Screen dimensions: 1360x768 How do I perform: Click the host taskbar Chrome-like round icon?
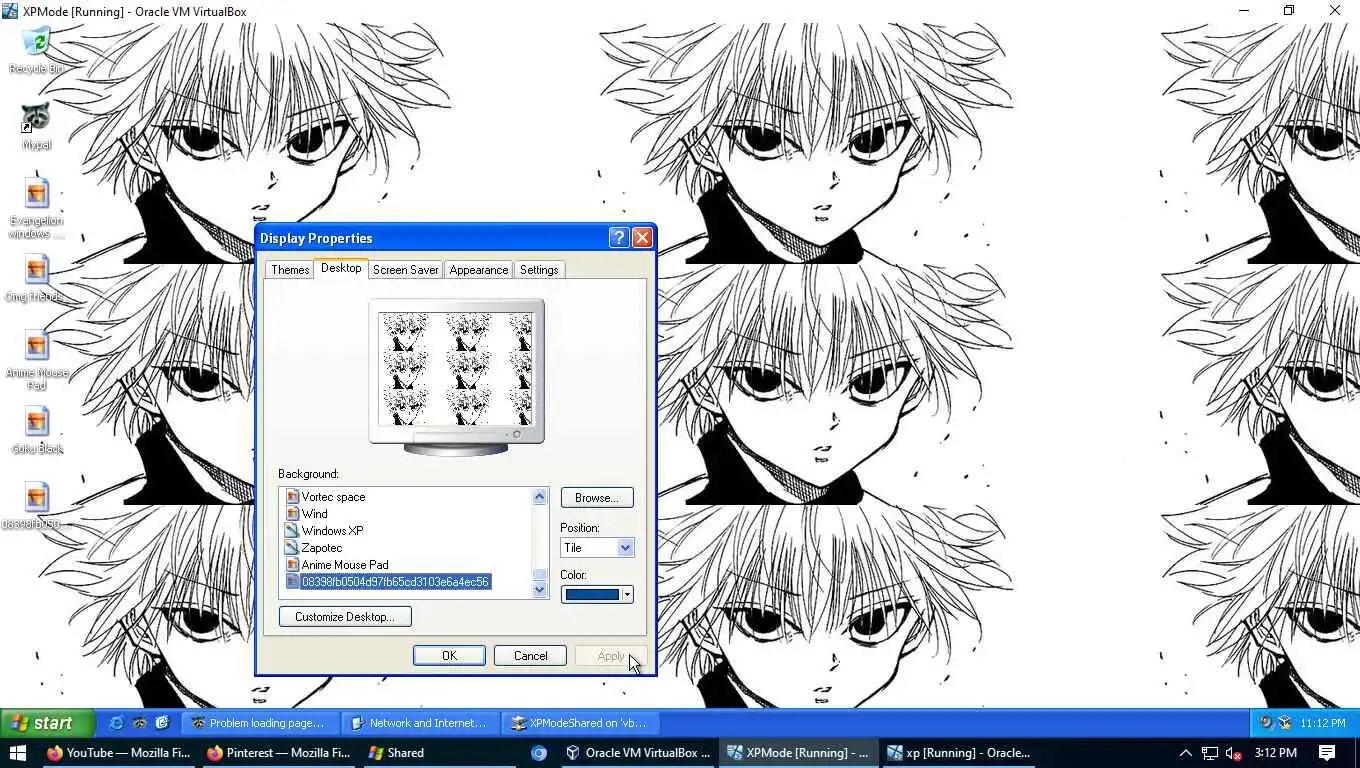(x=539, y=753)
